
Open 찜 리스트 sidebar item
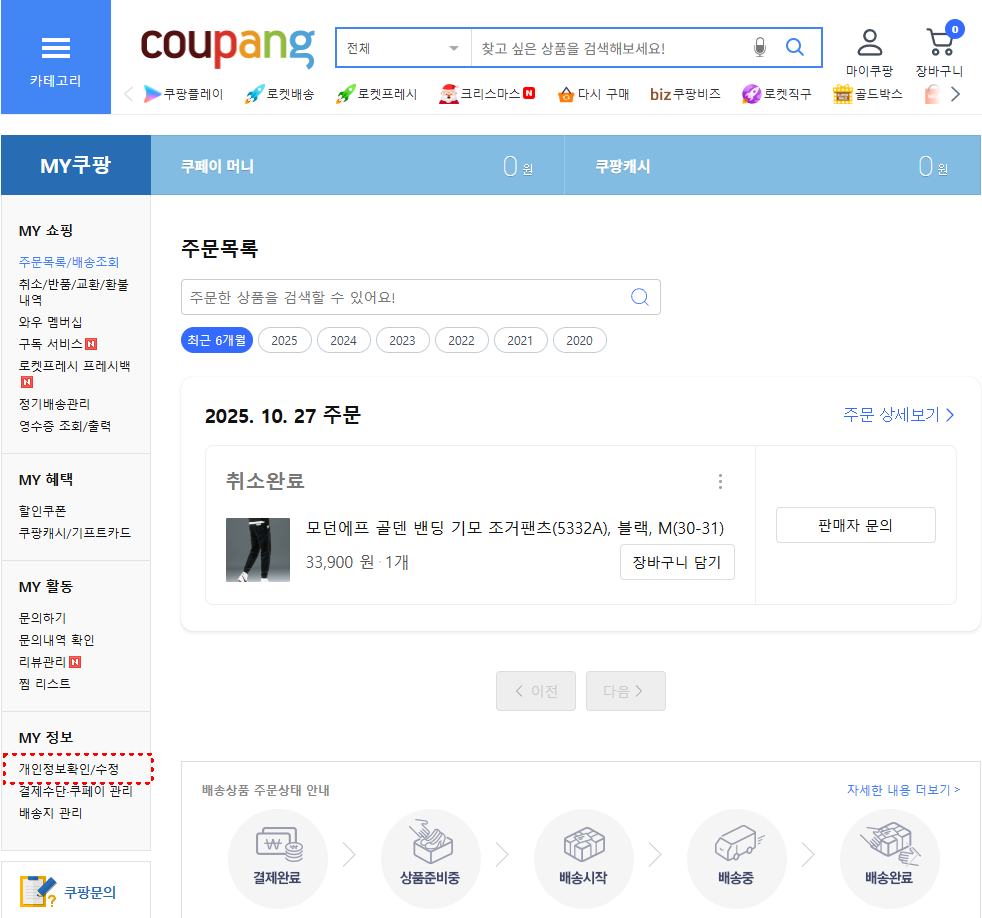point(44,684)
